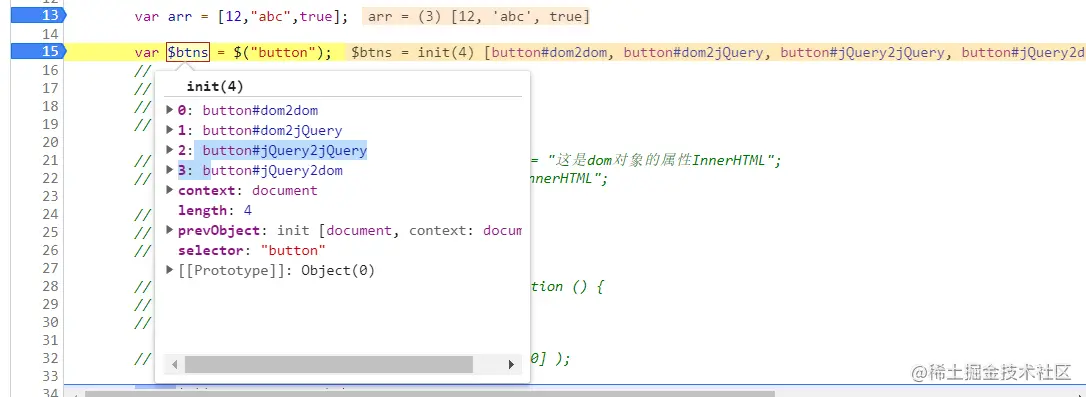Viewport: 1086px width, 397px height.
Task: Expand the context: document property
Action: click(x=170, y=191)
